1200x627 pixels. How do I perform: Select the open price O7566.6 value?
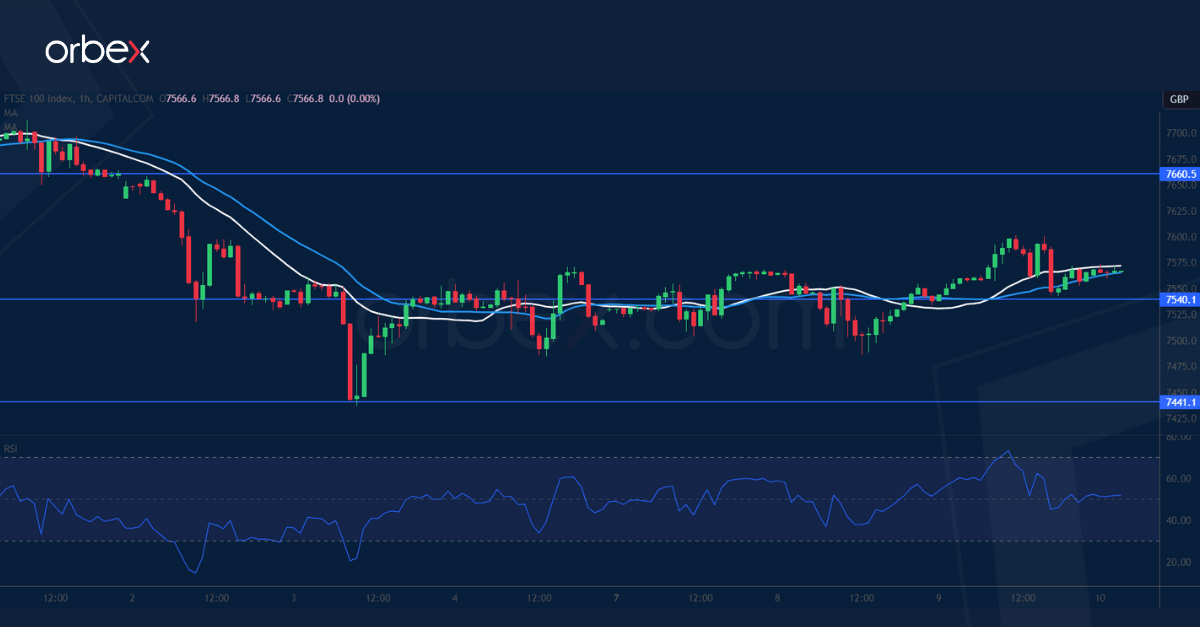click(177, 99)
